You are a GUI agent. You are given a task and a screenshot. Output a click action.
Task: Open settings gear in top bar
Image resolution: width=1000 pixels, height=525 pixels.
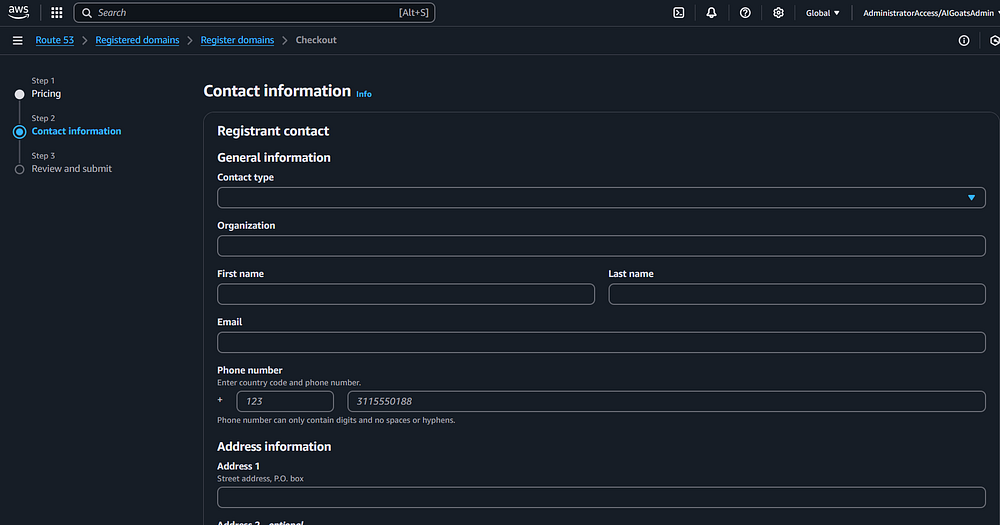coord(779,13)
